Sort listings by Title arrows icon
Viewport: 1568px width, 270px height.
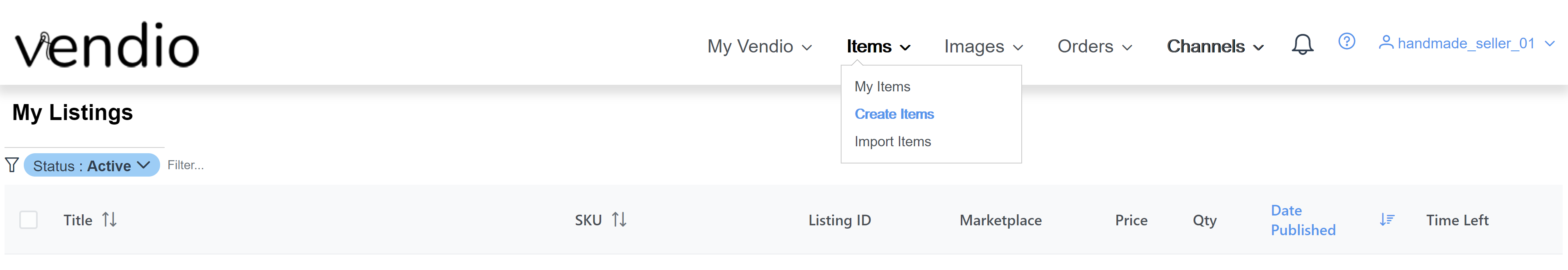click(110, 220)
